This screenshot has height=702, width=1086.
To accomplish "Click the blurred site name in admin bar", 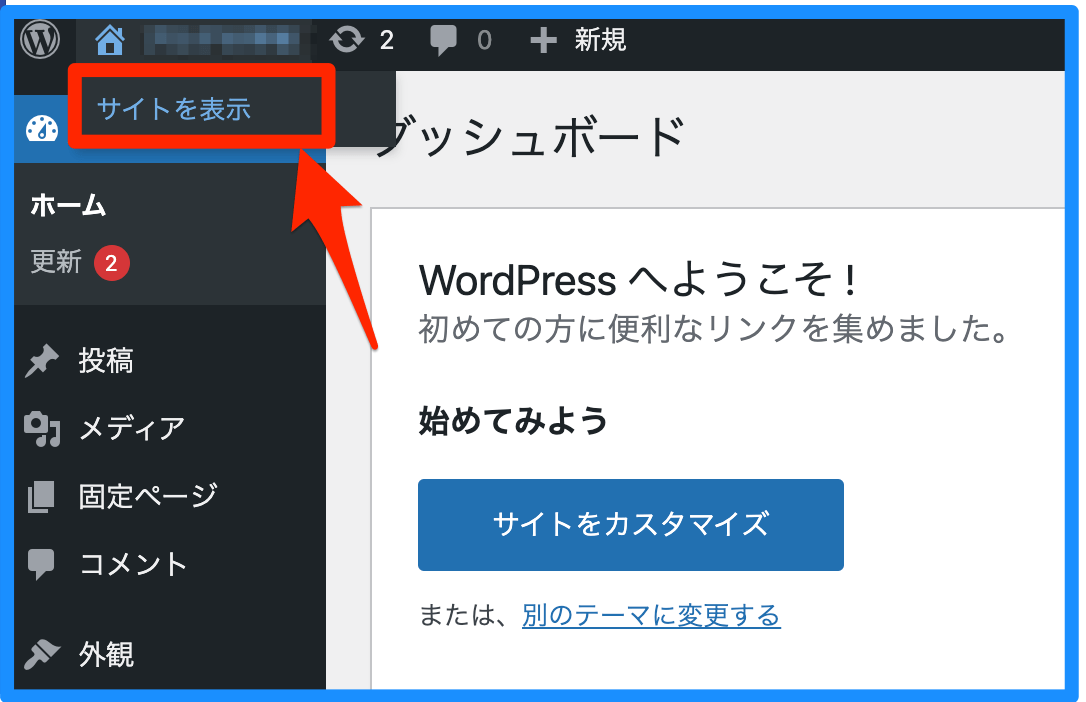I will [x=222, y=40].
